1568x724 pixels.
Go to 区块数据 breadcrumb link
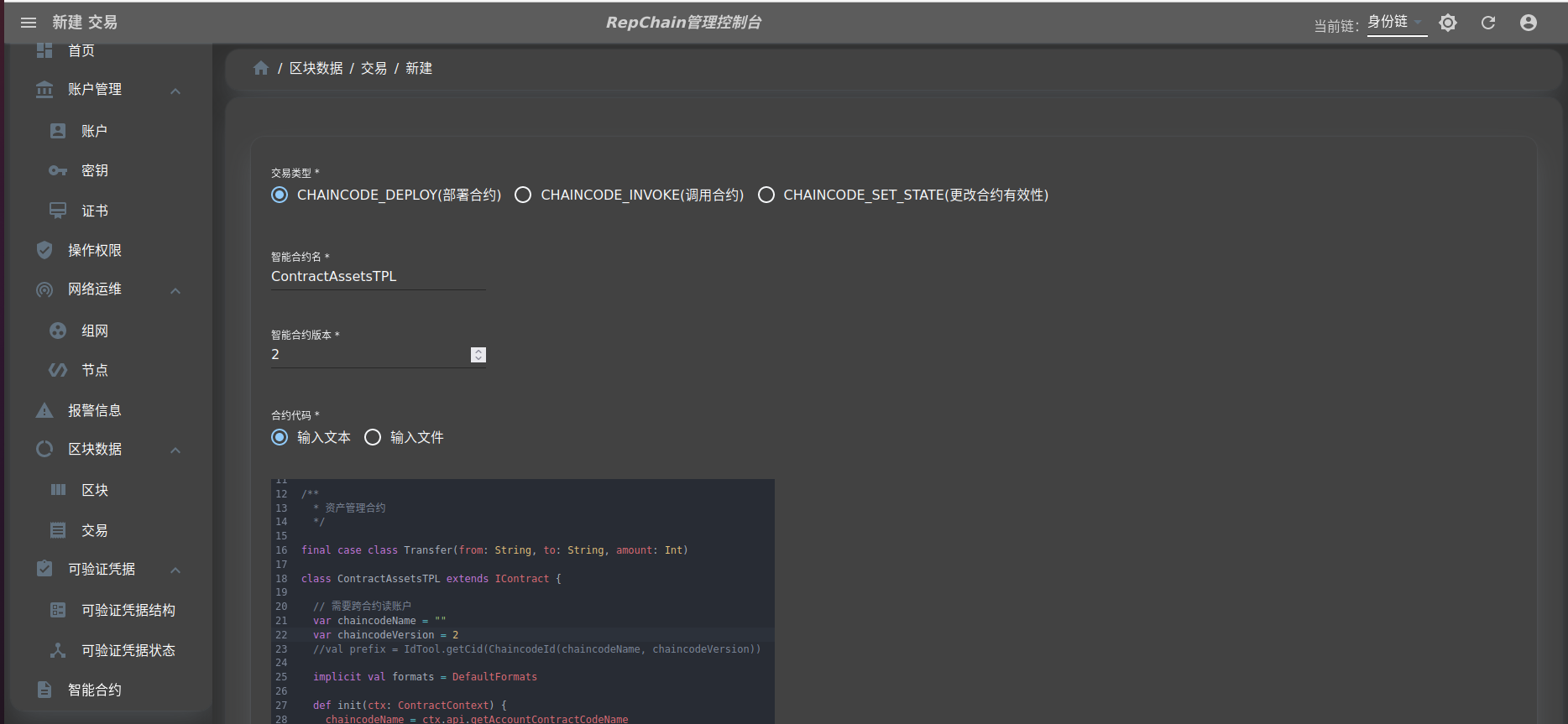316,68
